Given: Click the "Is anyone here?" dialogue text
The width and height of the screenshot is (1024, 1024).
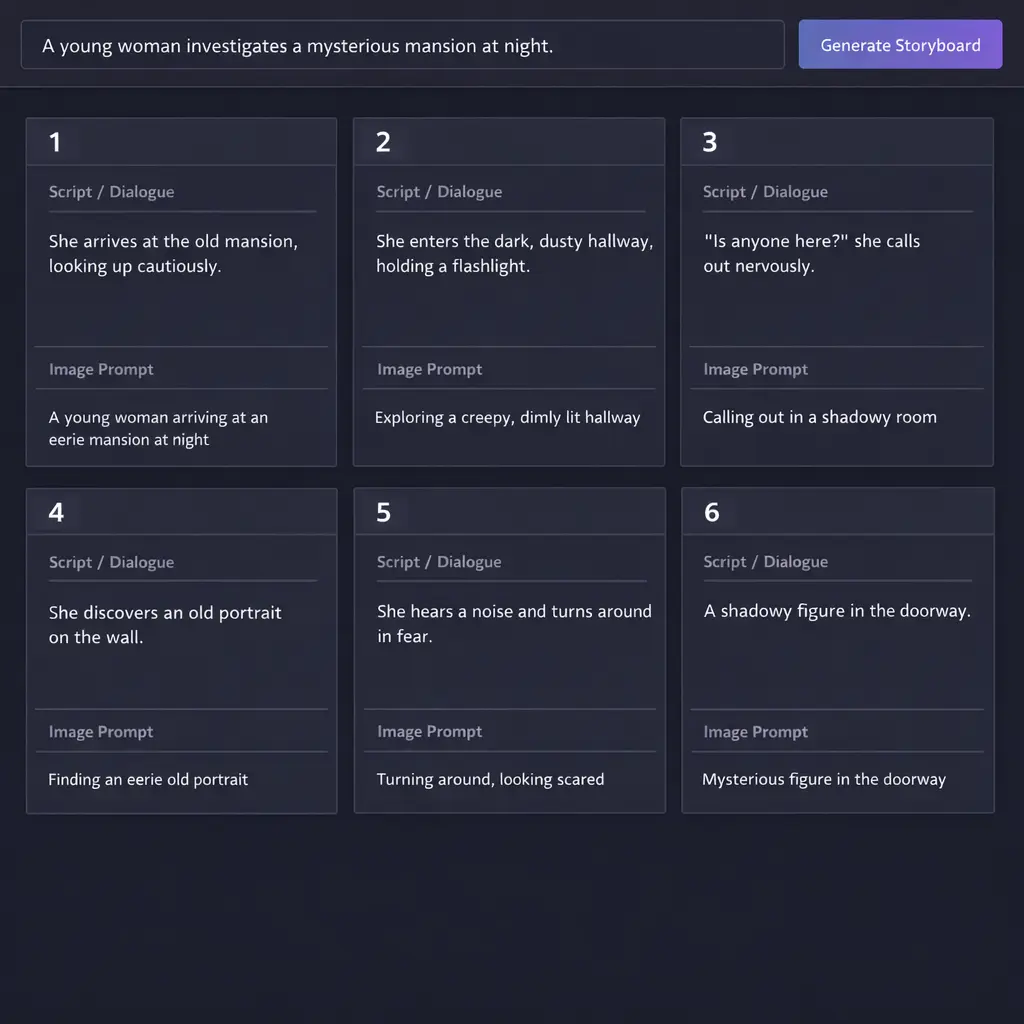Looking at the screenshot, I should 811,254.
